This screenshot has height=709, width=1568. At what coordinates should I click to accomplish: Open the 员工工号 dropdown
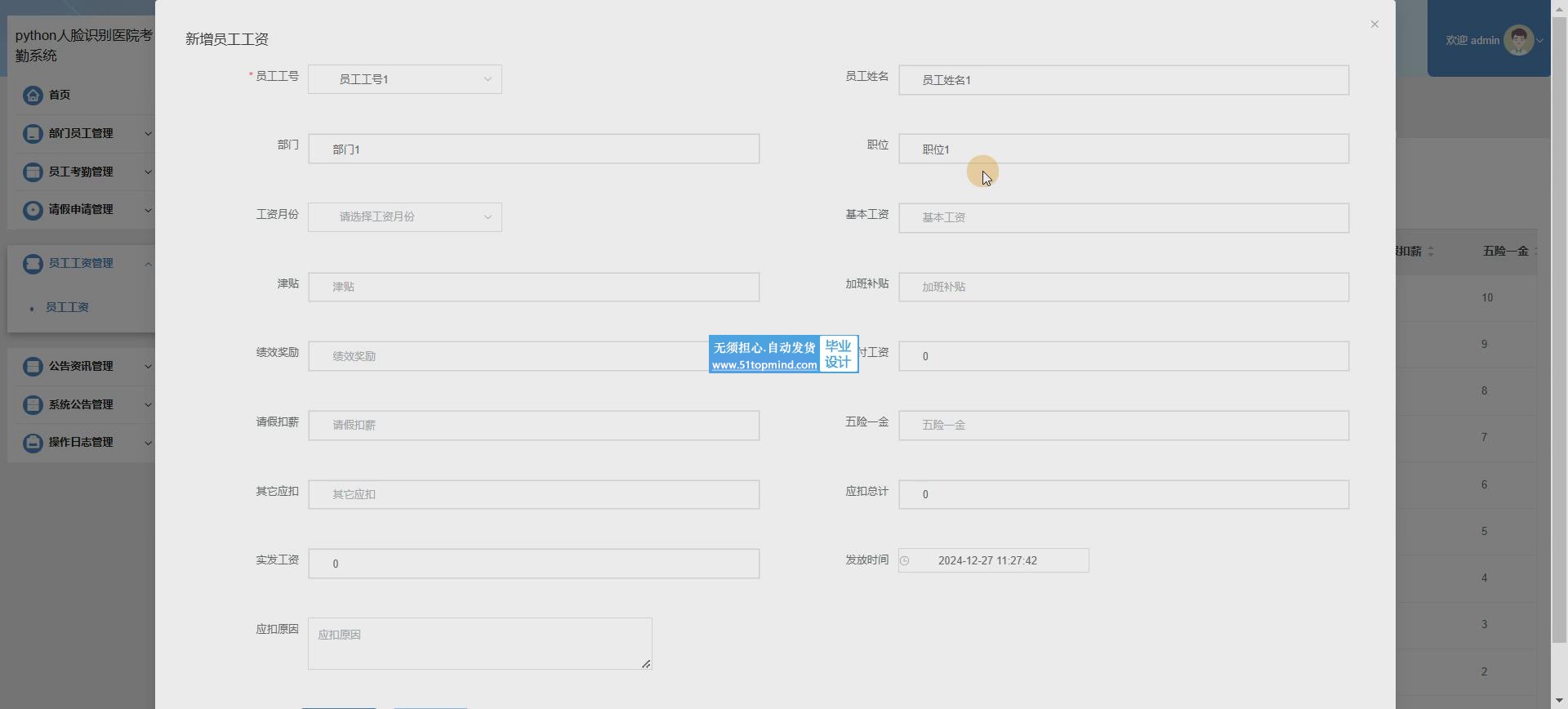tap(404, 79)
